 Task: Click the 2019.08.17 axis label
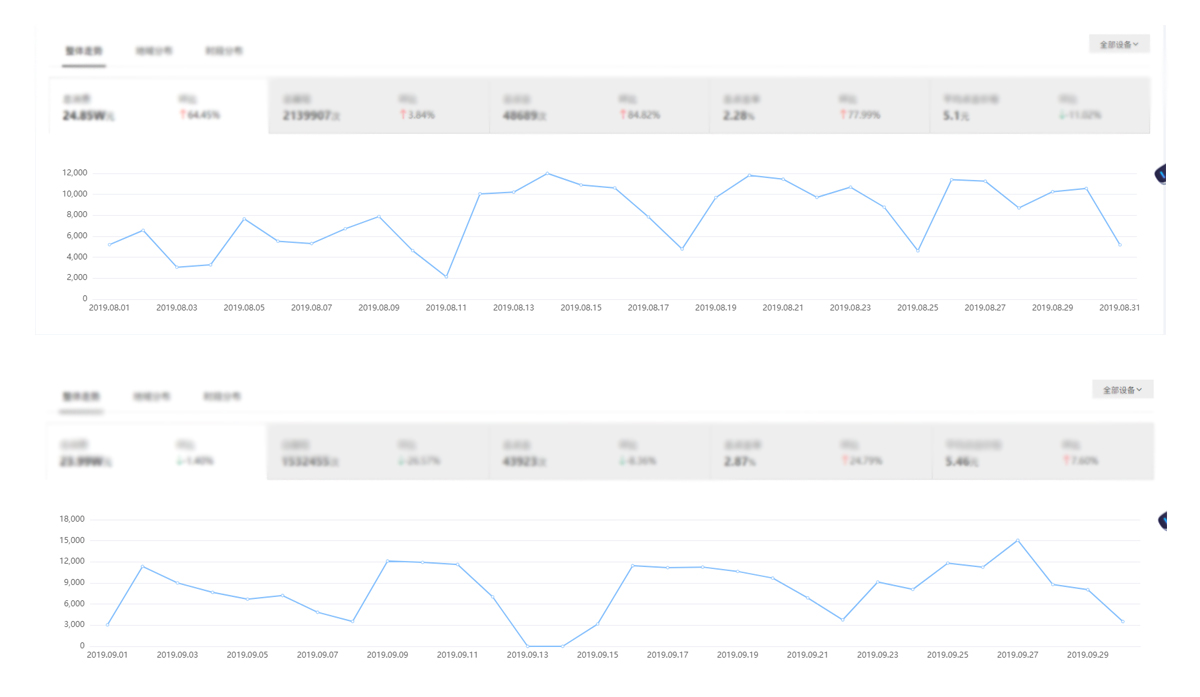648,308
